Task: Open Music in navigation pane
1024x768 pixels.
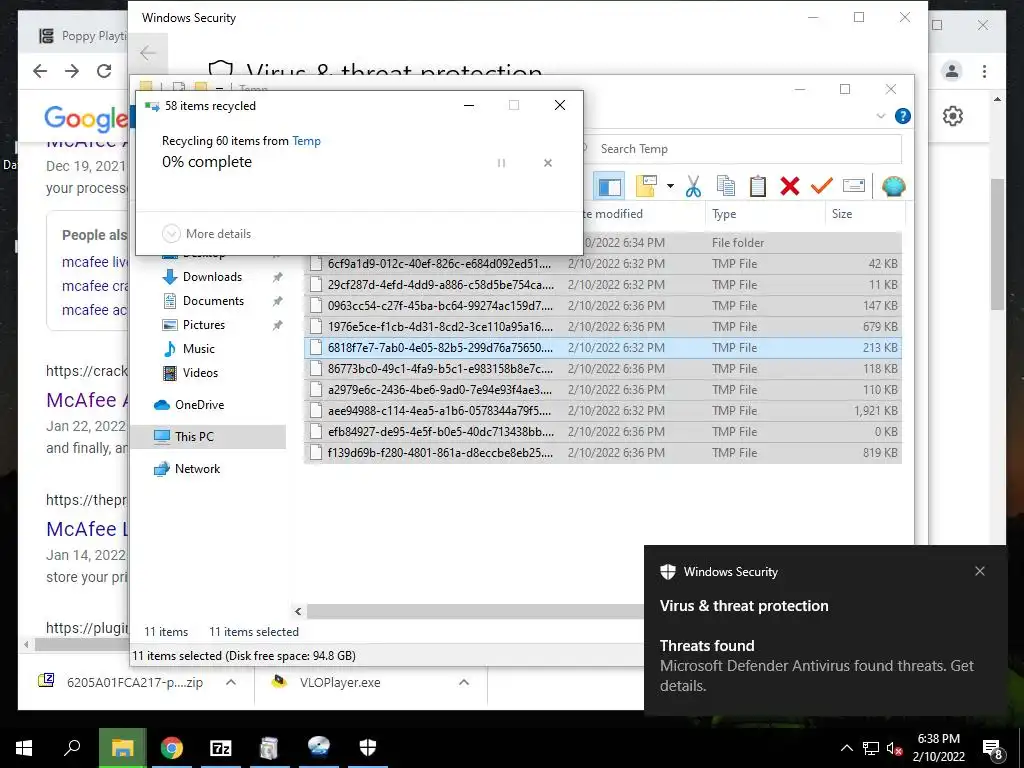Action: [198, 349]
